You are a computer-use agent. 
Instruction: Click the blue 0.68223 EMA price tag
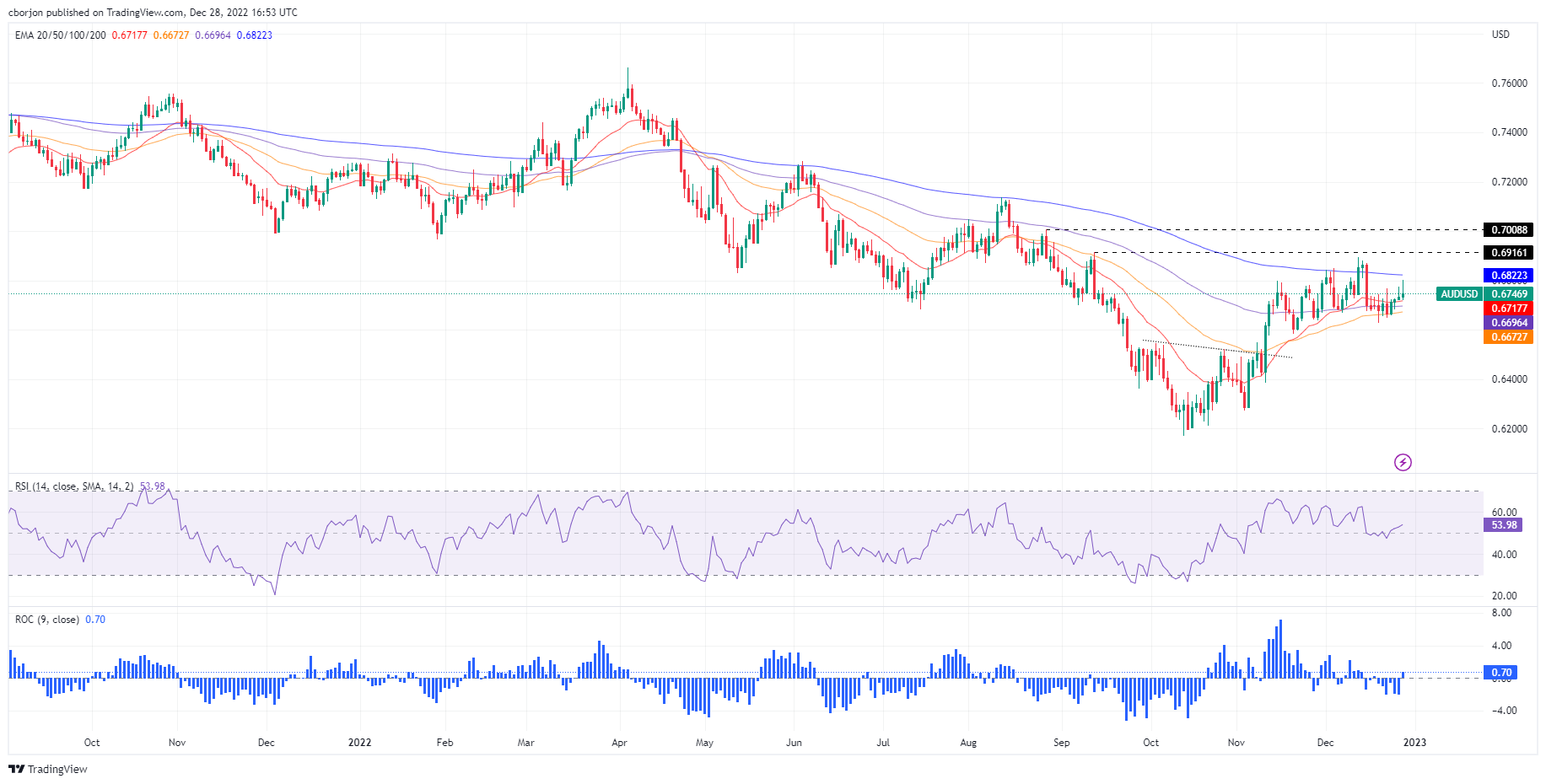1509,276
